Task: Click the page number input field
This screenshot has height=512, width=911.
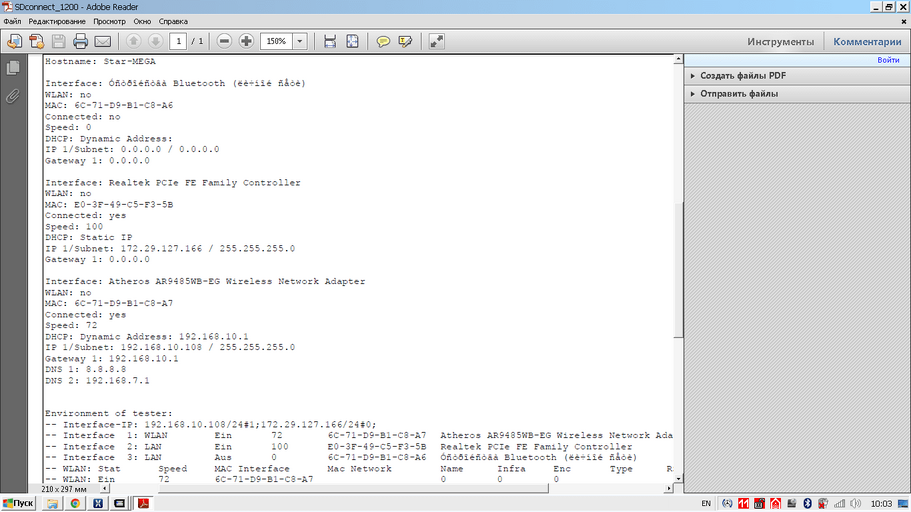Action: click(178, 41)
